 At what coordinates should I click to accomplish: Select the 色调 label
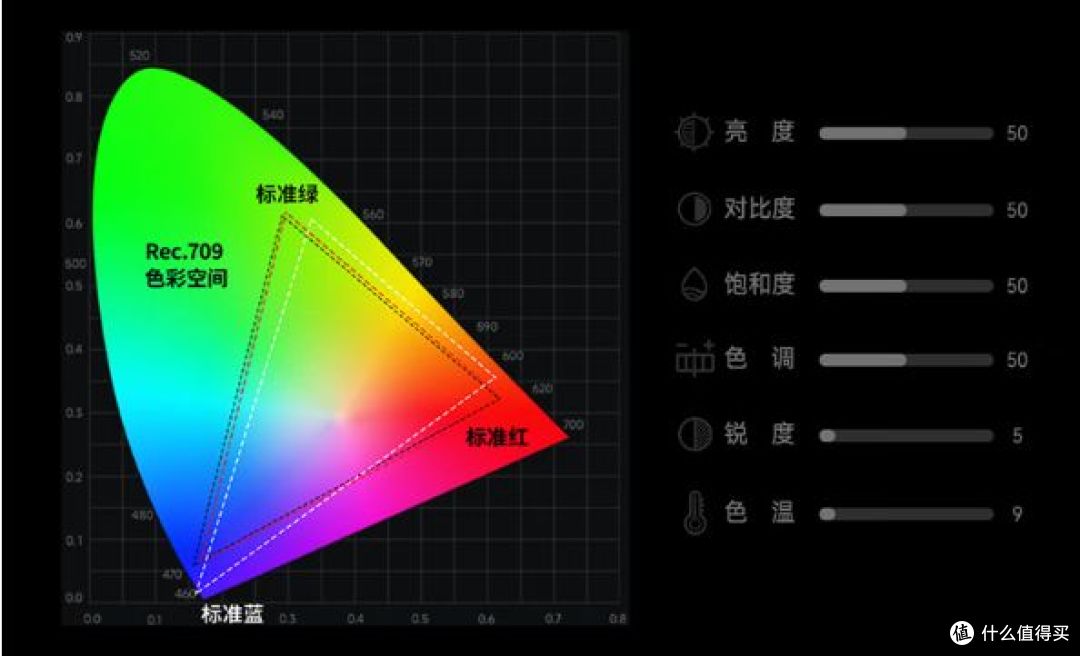coord(759,358)
